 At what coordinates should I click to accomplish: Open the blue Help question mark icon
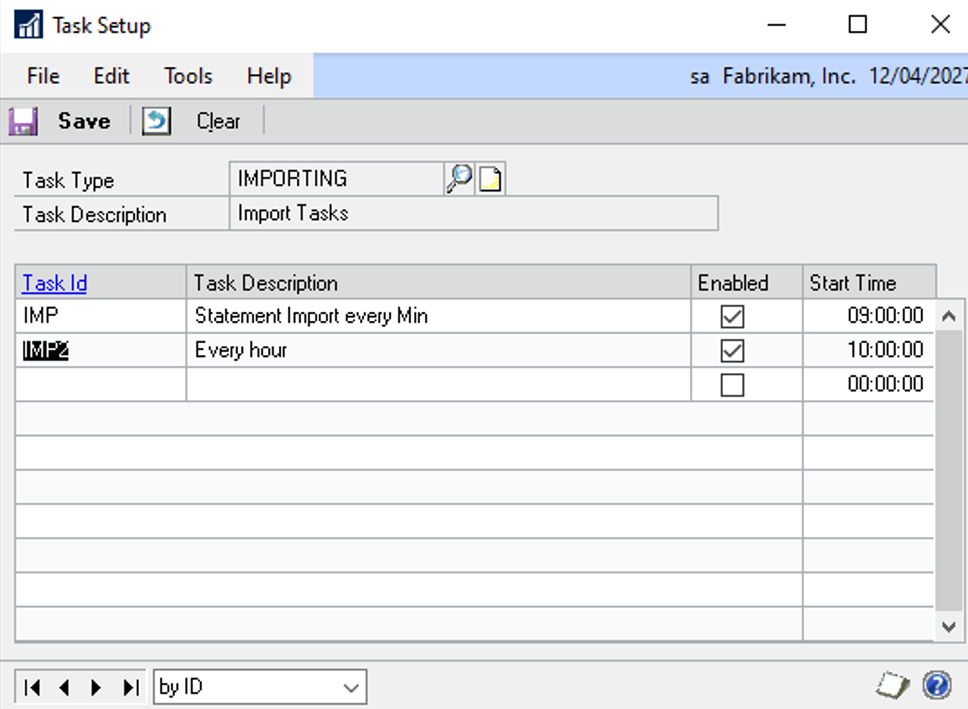pos(937,686)
